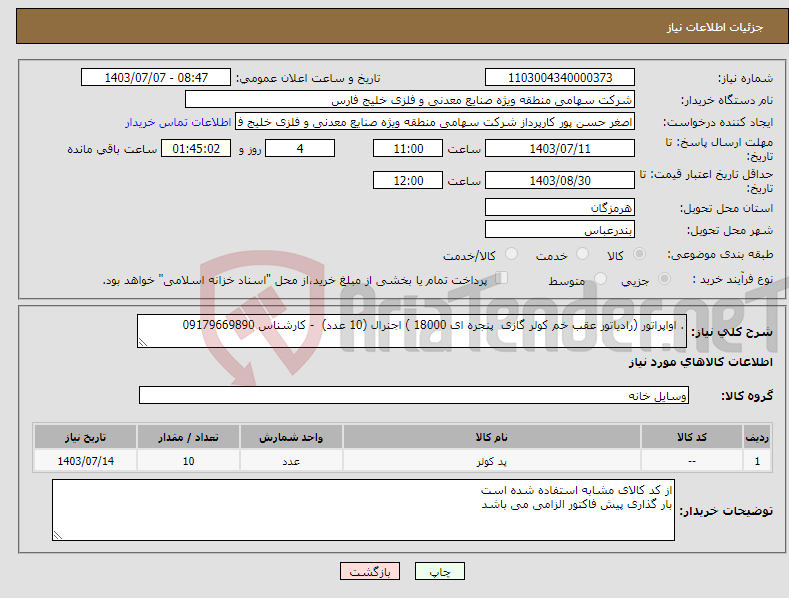Click the announcement date field 1403/07/07 - 08:47
Viewport: 789px width, 598px height.
point(156,78)
